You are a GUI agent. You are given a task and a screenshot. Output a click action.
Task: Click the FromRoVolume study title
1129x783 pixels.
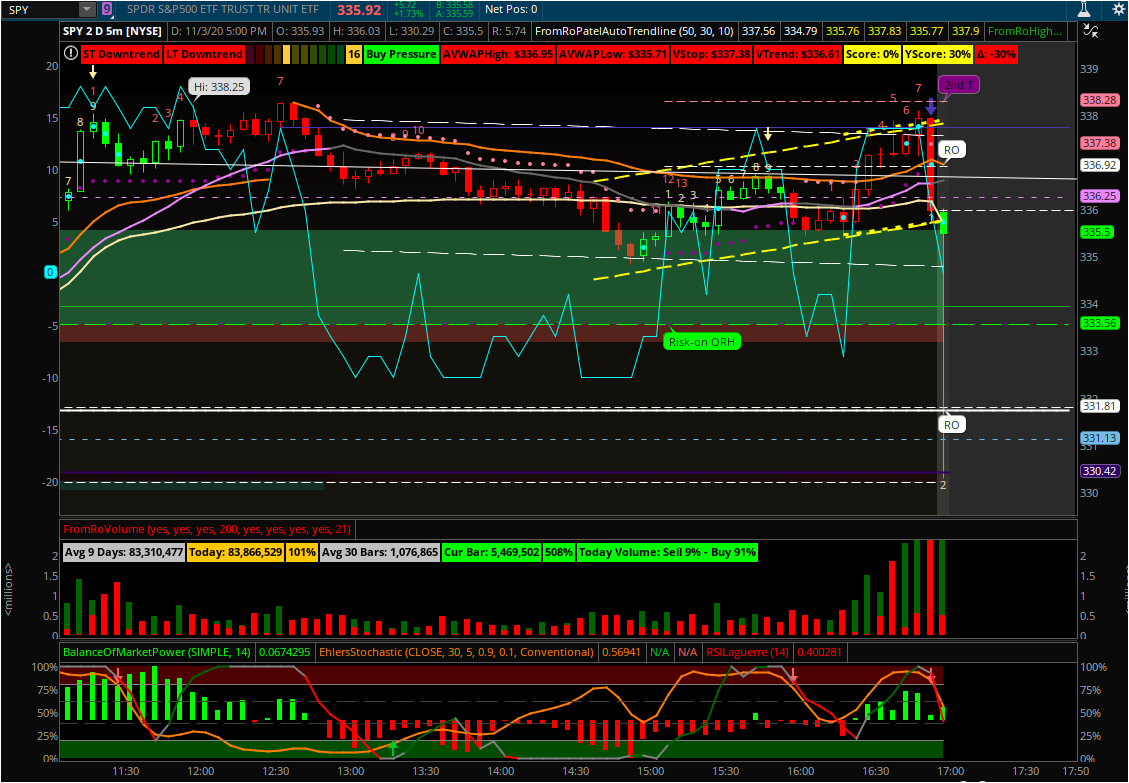(x=207, y=529)
